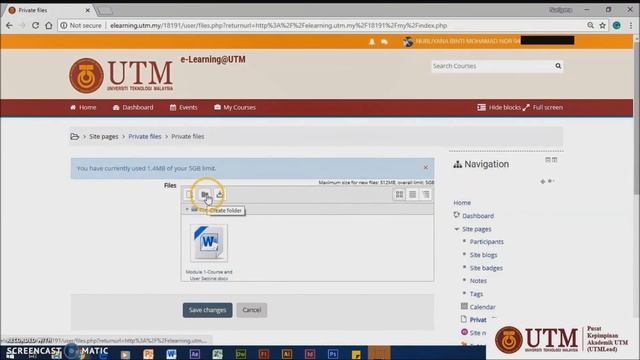Open My Courses in the main menu
Viewport: 640px width, 360px height.
coord(235,107)
